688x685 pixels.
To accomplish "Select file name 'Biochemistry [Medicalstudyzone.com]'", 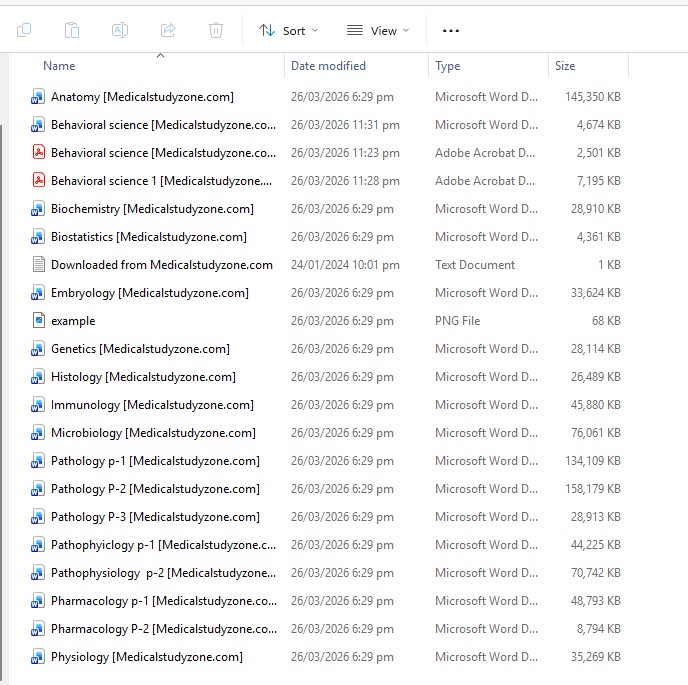I will click(x=152, y=209).
